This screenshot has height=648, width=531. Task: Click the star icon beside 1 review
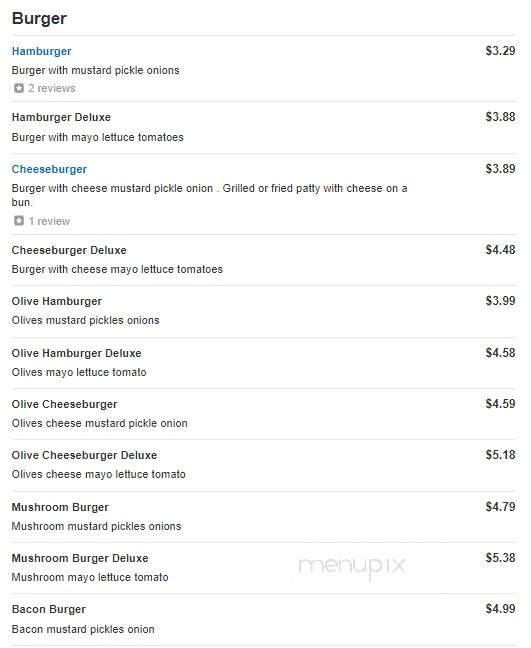pos(19,221)
